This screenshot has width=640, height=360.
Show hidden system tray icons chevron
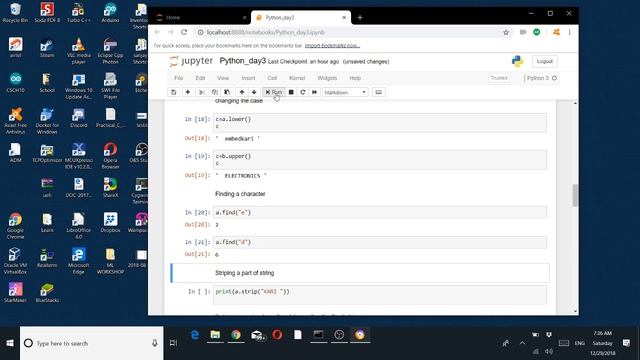tap(522, 343)
